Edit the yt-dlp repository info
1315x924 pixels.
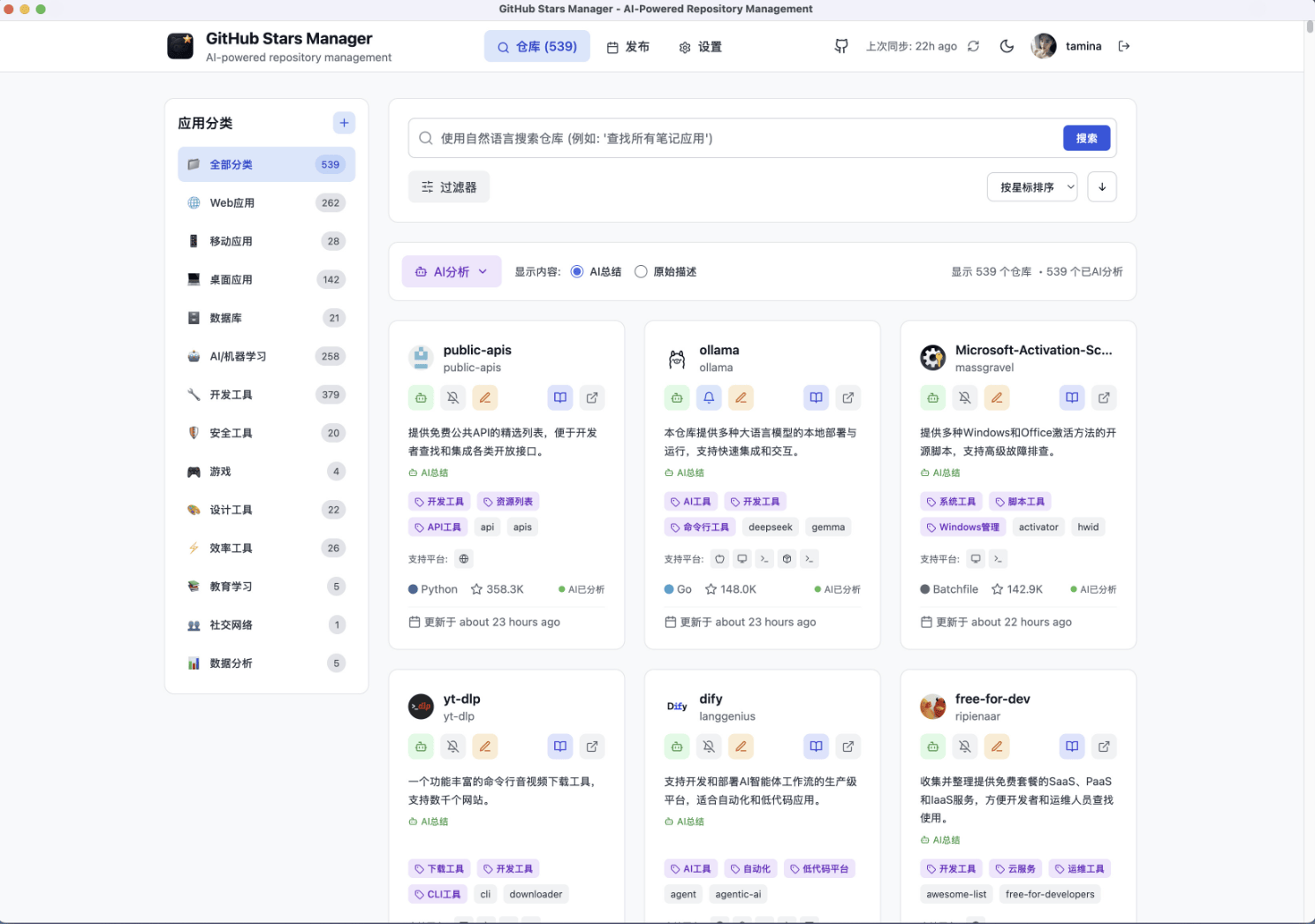(x=484, y=746)
